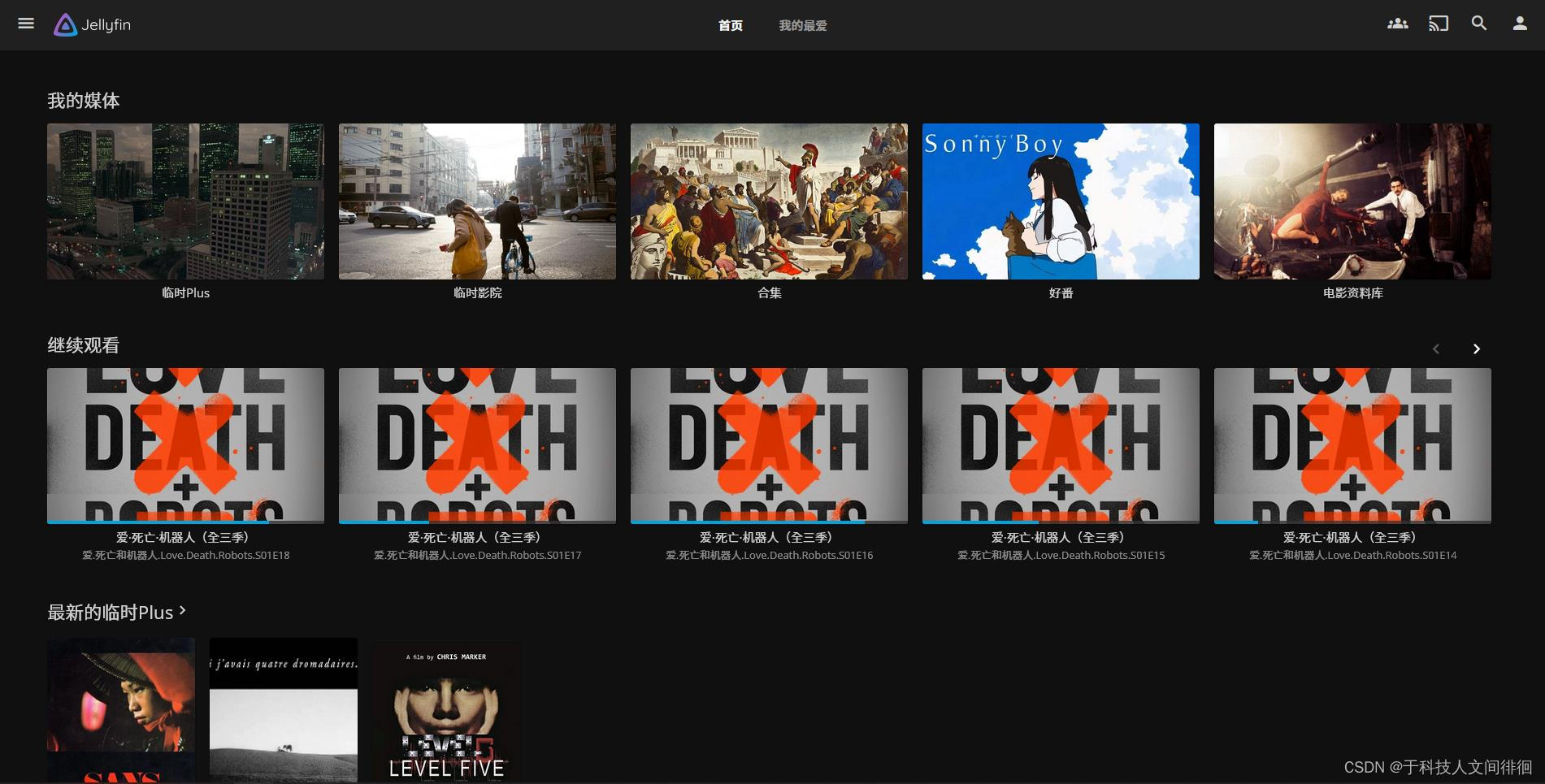Click the 合集 library label
Screen dimensions: 1545x784
tap(769, 292)
